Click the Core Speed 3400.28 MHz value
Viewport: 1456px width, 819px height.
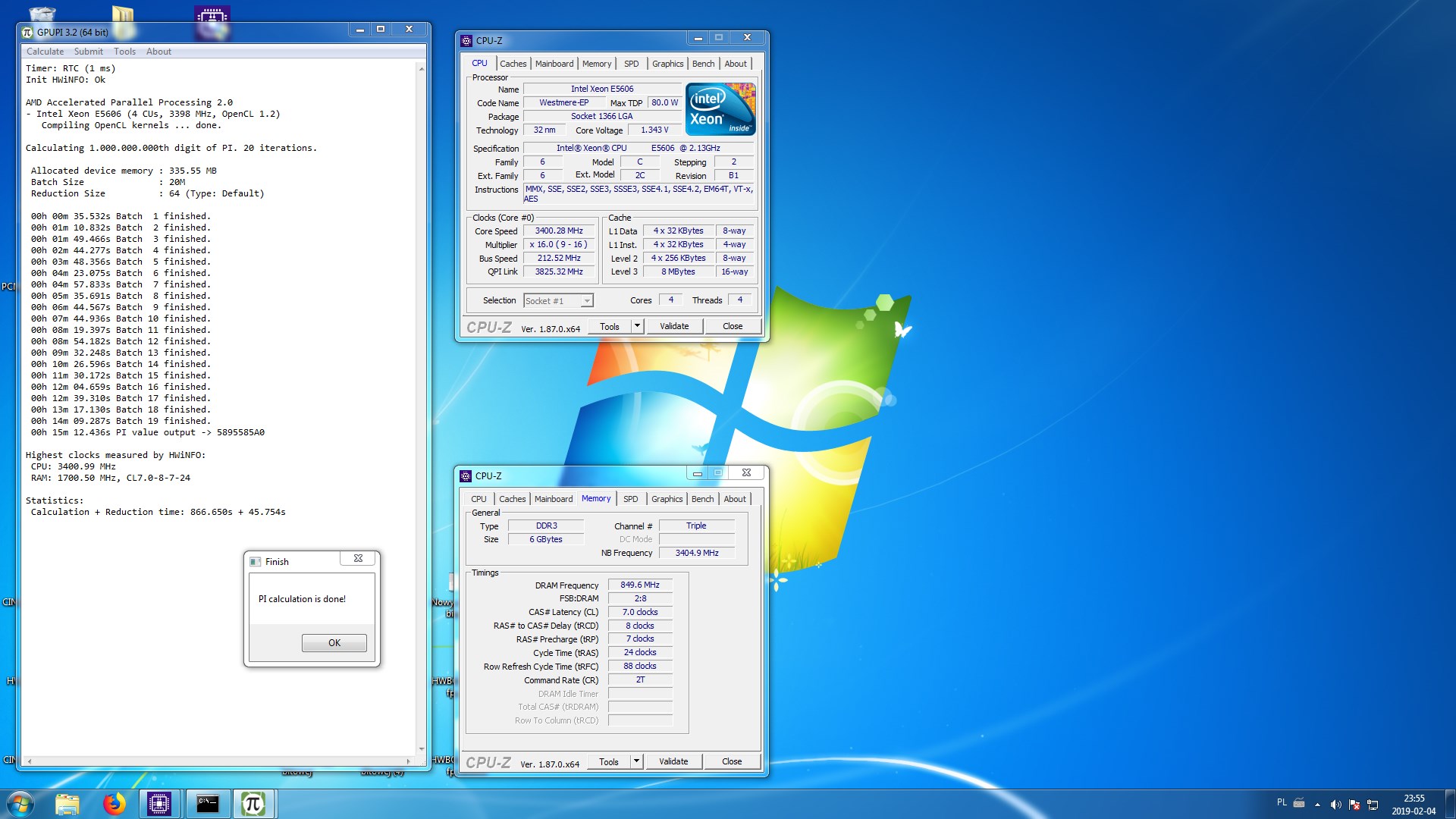(x=559, y=231)
